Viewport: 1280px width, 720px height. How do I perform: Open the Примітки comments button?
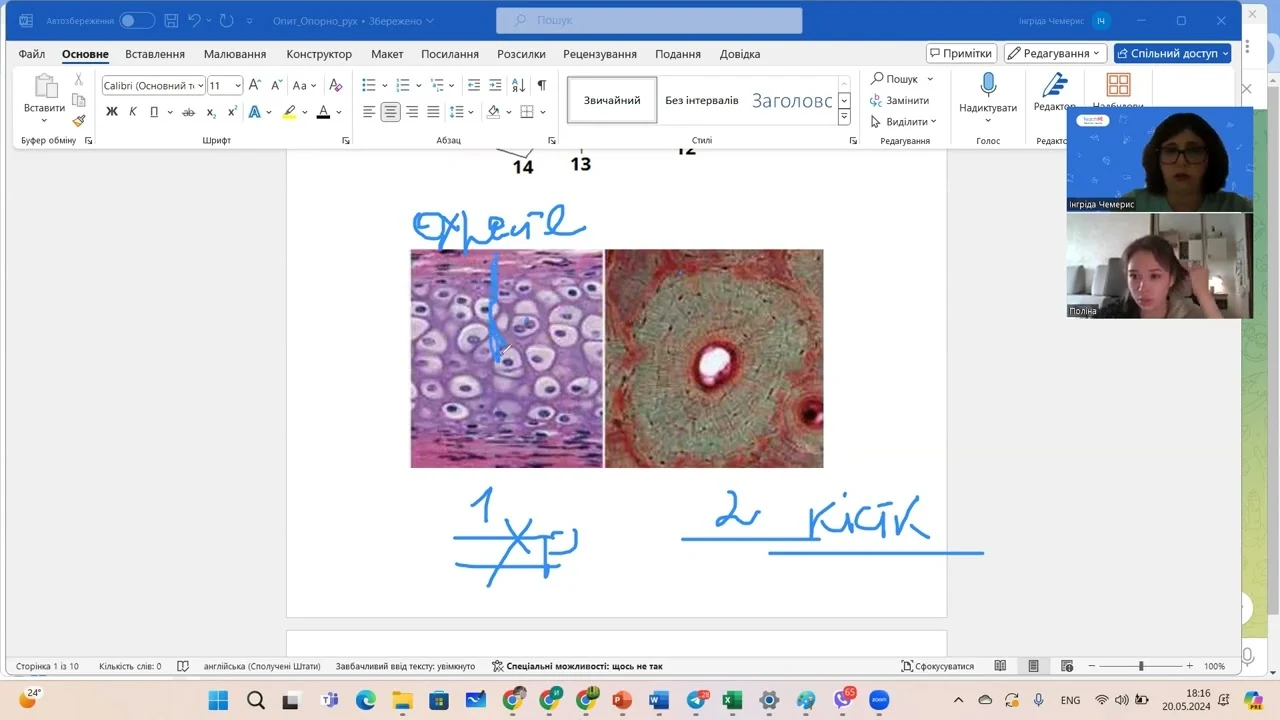[x=960, y=53]
